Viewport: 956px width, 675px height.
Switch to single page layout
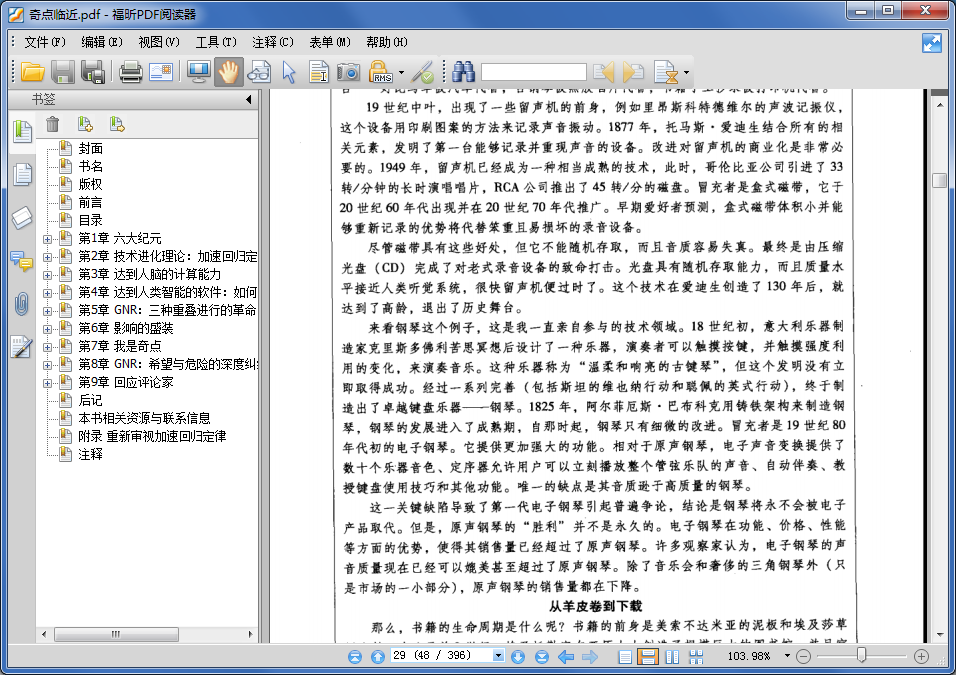(625, 657)
